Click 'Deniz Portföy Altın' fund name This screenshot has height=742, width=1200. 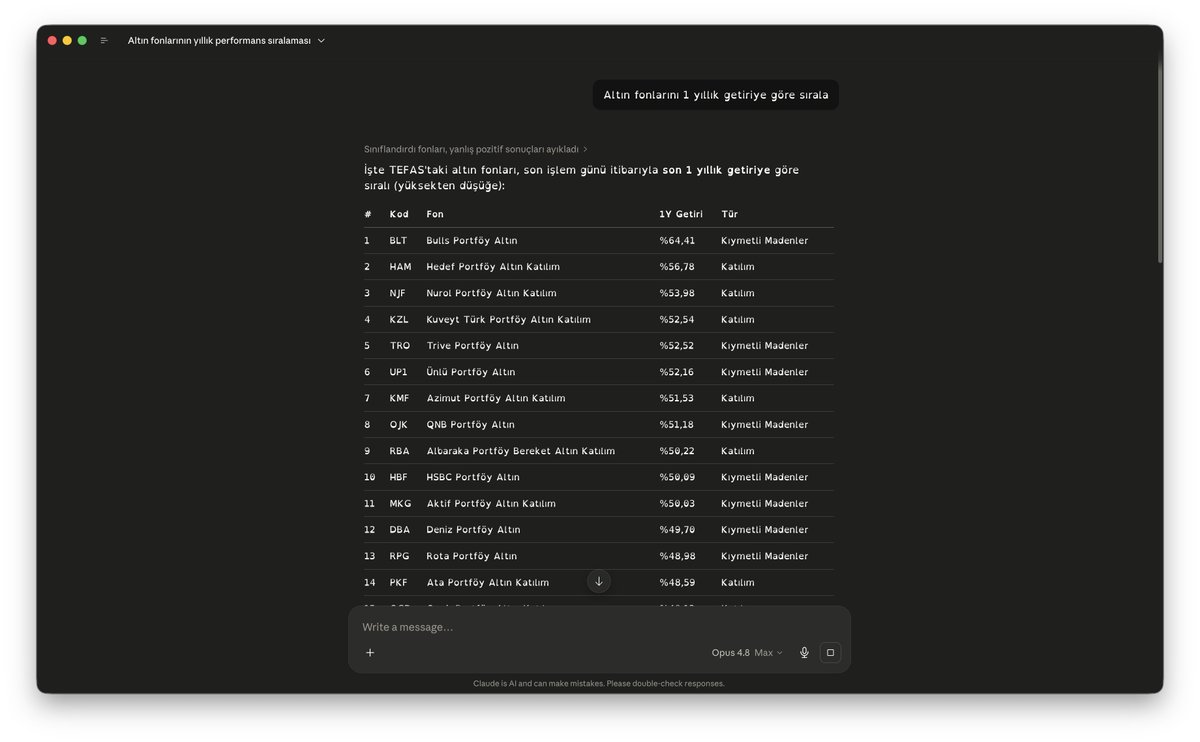click(x=474, y=530)
